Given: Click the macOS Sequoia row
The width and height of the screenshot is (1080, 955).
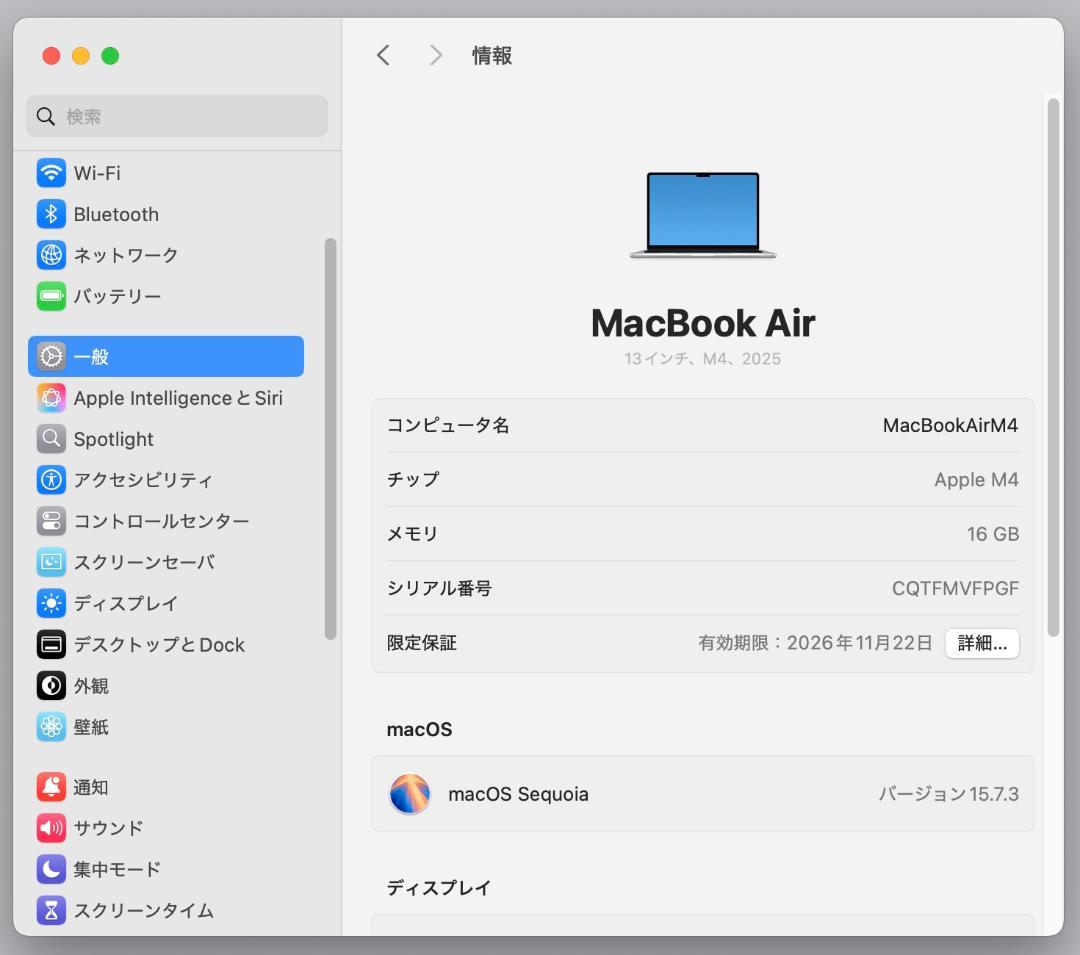Looking at the screenshot, I should 700,793.
